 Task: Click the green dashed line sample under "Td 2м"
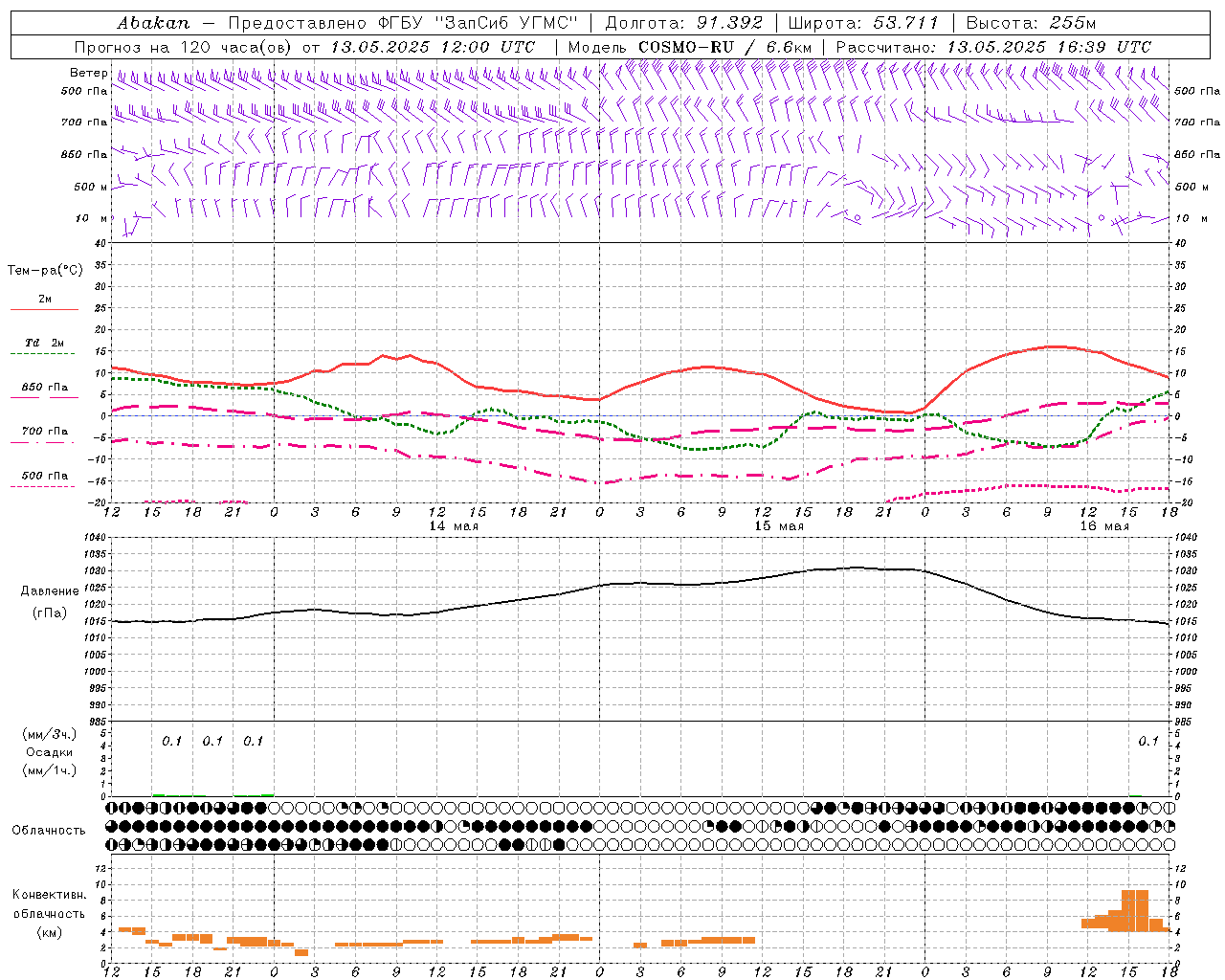tap(44, 354)
